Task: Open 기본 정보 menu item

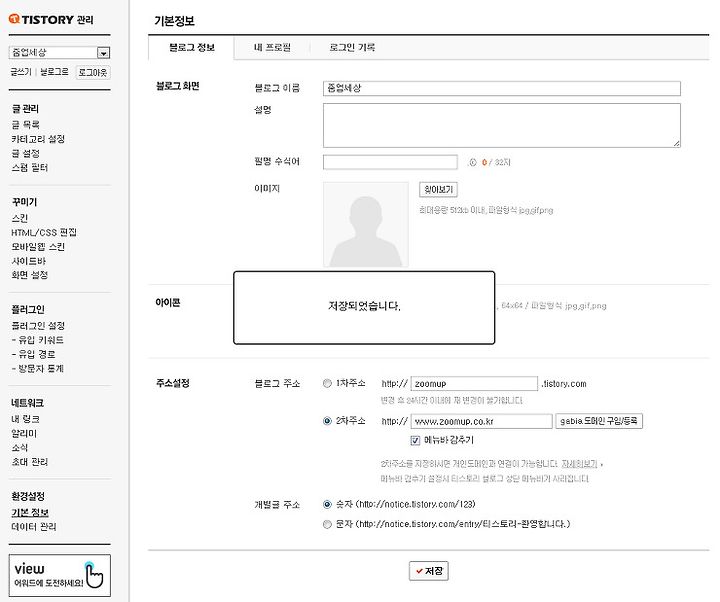Action: (x=30, y=512)
